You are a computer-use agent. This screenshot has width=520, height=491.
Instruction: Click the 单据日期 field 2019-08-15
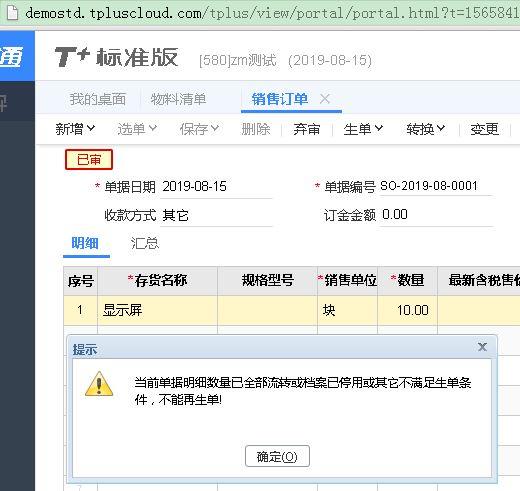pos(216,187)
